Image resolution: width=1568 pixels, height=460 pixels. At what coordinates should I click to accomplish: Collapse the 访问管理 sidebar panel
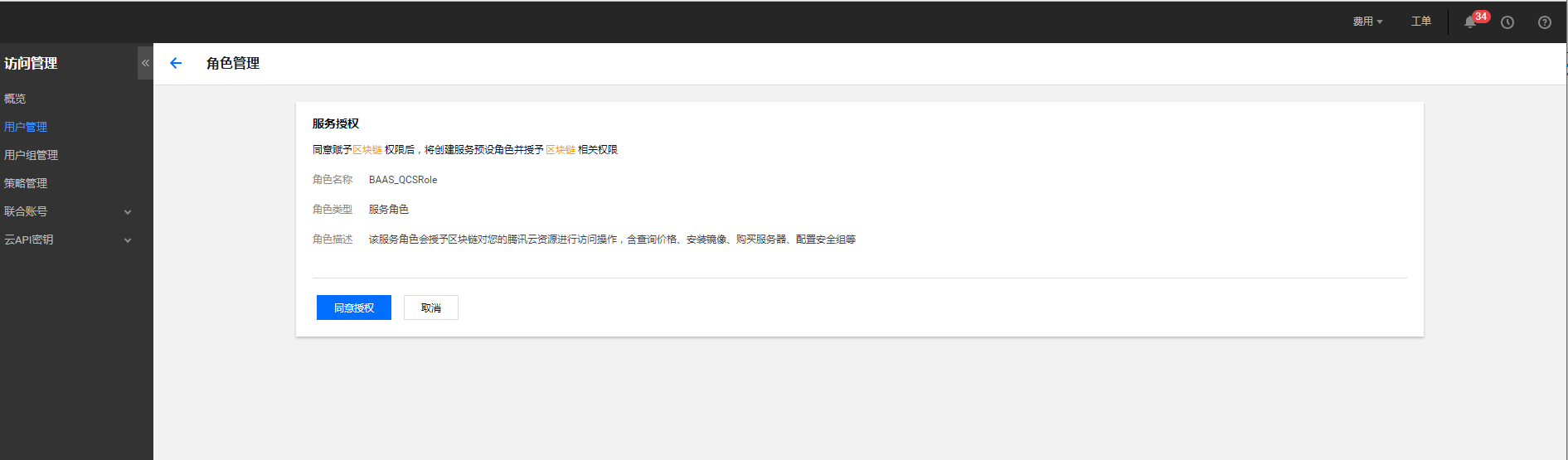click(x=145, y=63)
